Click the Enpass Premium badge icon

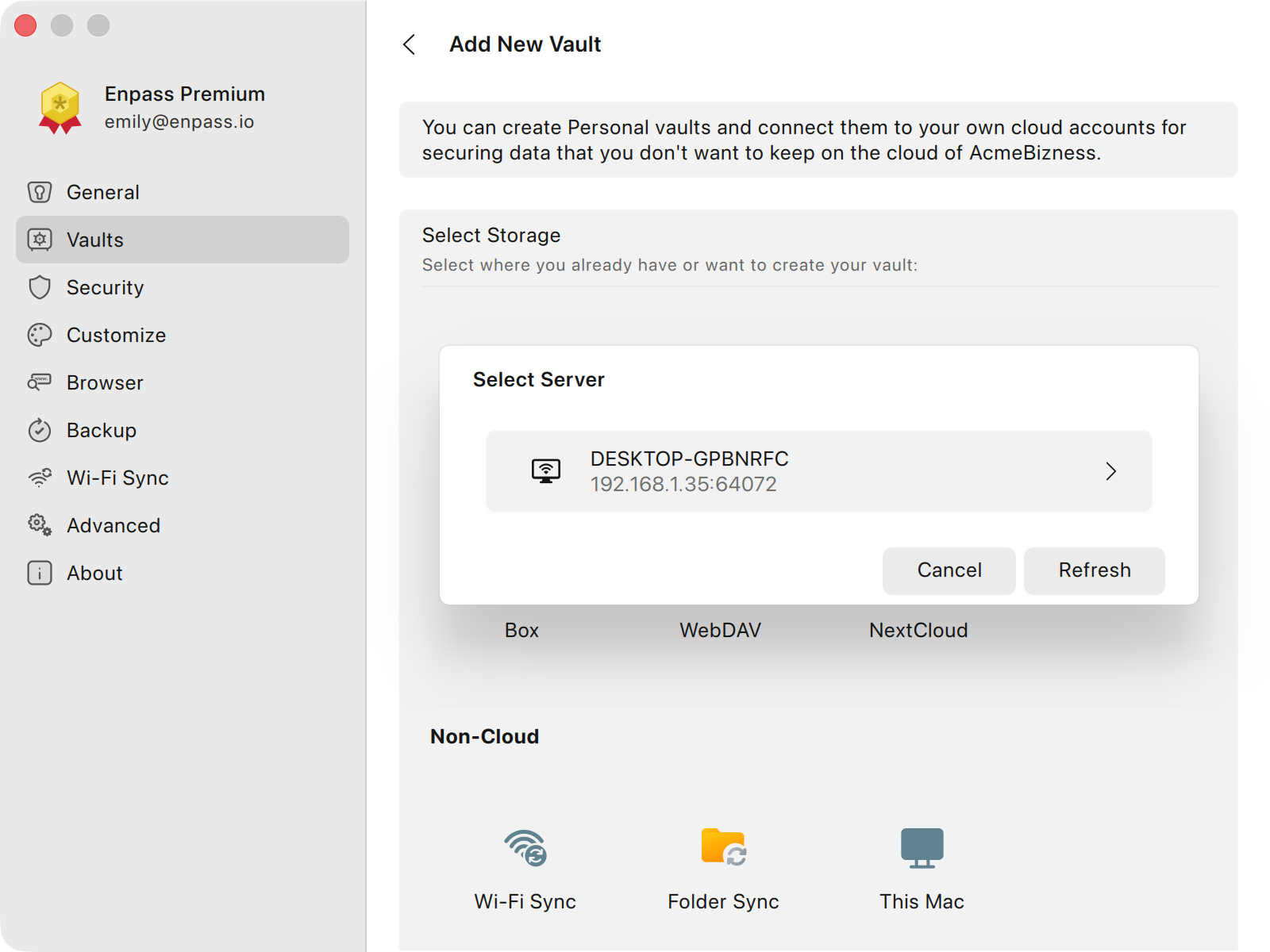coord(60,108)
